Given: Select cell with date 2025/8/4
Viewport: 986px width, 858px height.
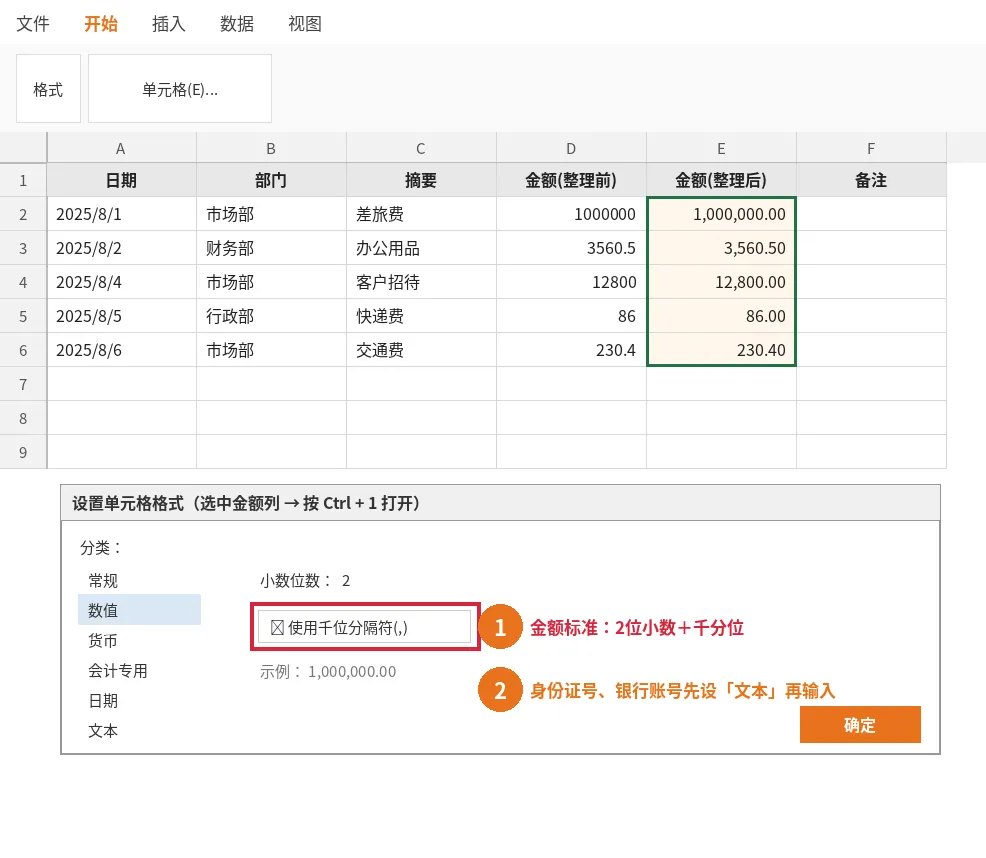Looking at the screenshot, I should click(121, 282).
